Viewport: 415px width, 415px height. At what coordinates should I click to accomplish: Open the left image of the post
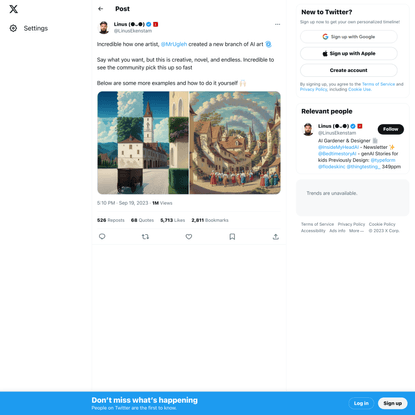point(143,143)
